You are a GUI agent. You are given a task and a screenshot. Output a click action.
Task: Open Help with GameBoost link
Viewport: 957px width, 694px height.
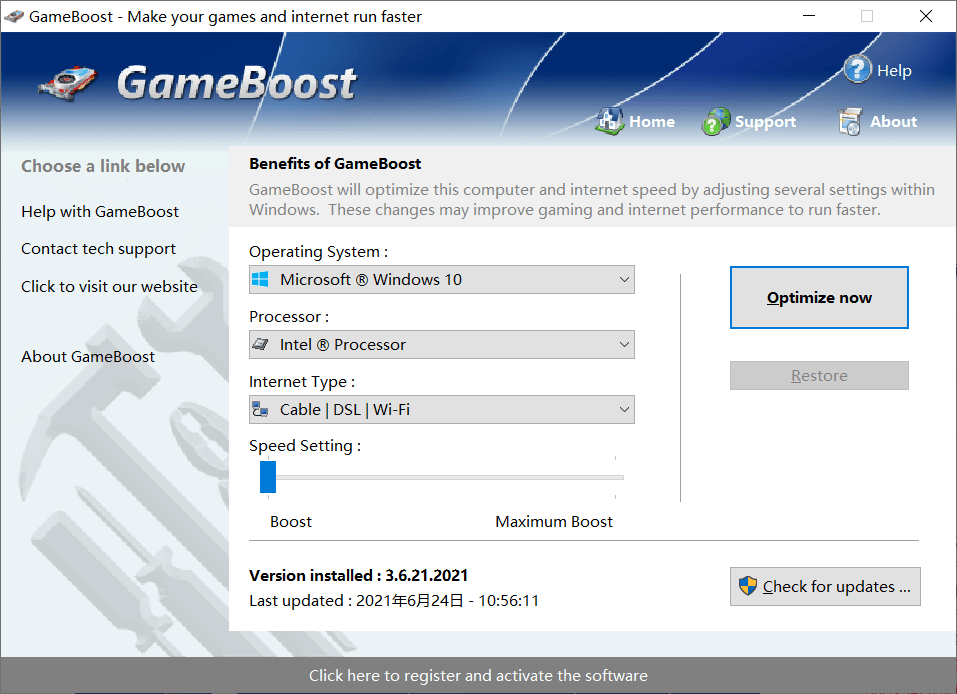point(99,211)
